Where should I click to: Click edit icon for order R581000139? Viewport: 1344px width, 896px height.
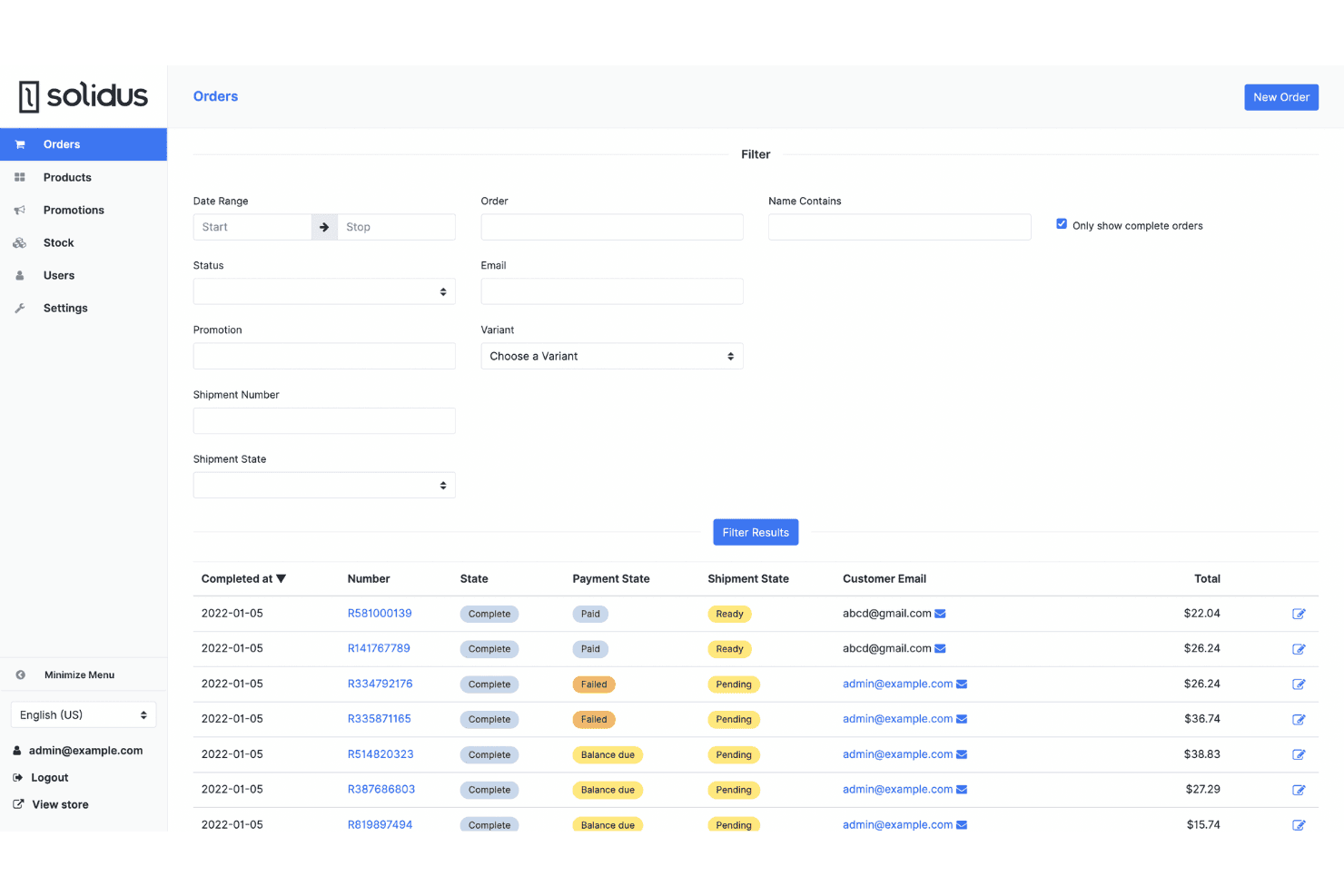click(1299, 614)
